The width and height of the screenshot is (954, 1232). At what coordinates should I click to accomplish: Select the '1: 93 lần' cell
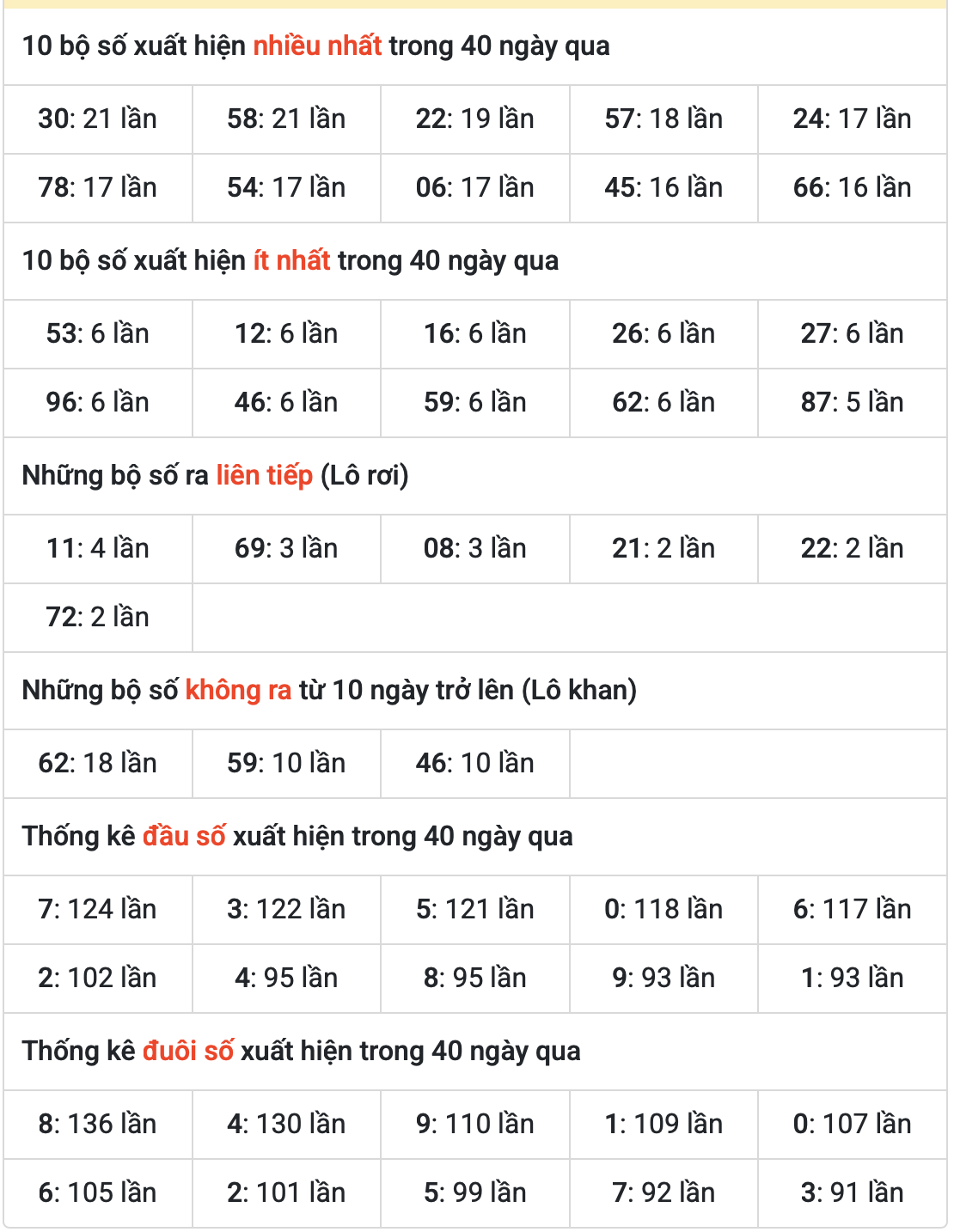click(x=853, y=979)
